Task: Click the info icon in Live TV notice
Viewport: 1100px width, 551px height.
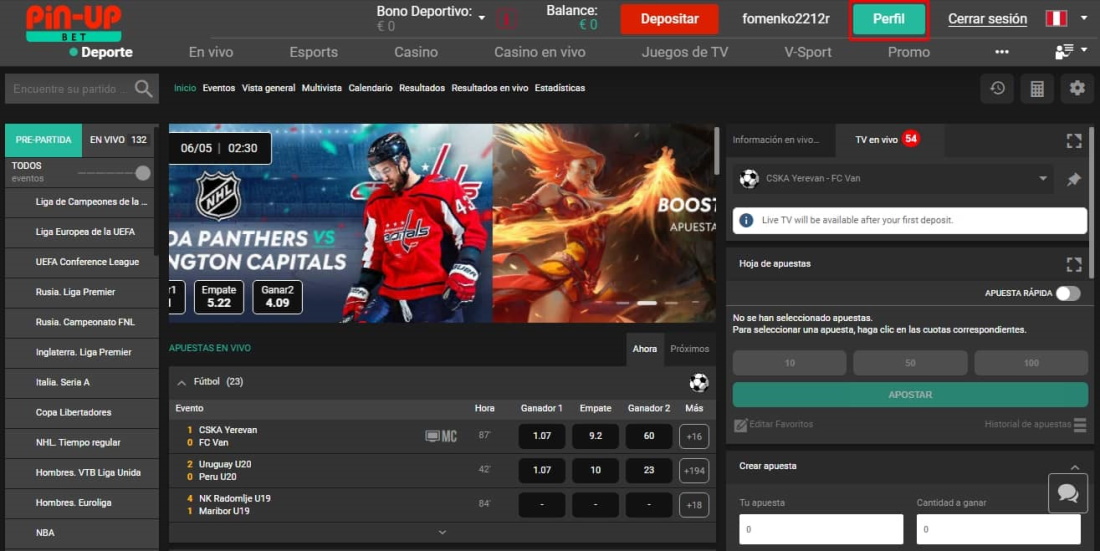Action: point(746,220)
